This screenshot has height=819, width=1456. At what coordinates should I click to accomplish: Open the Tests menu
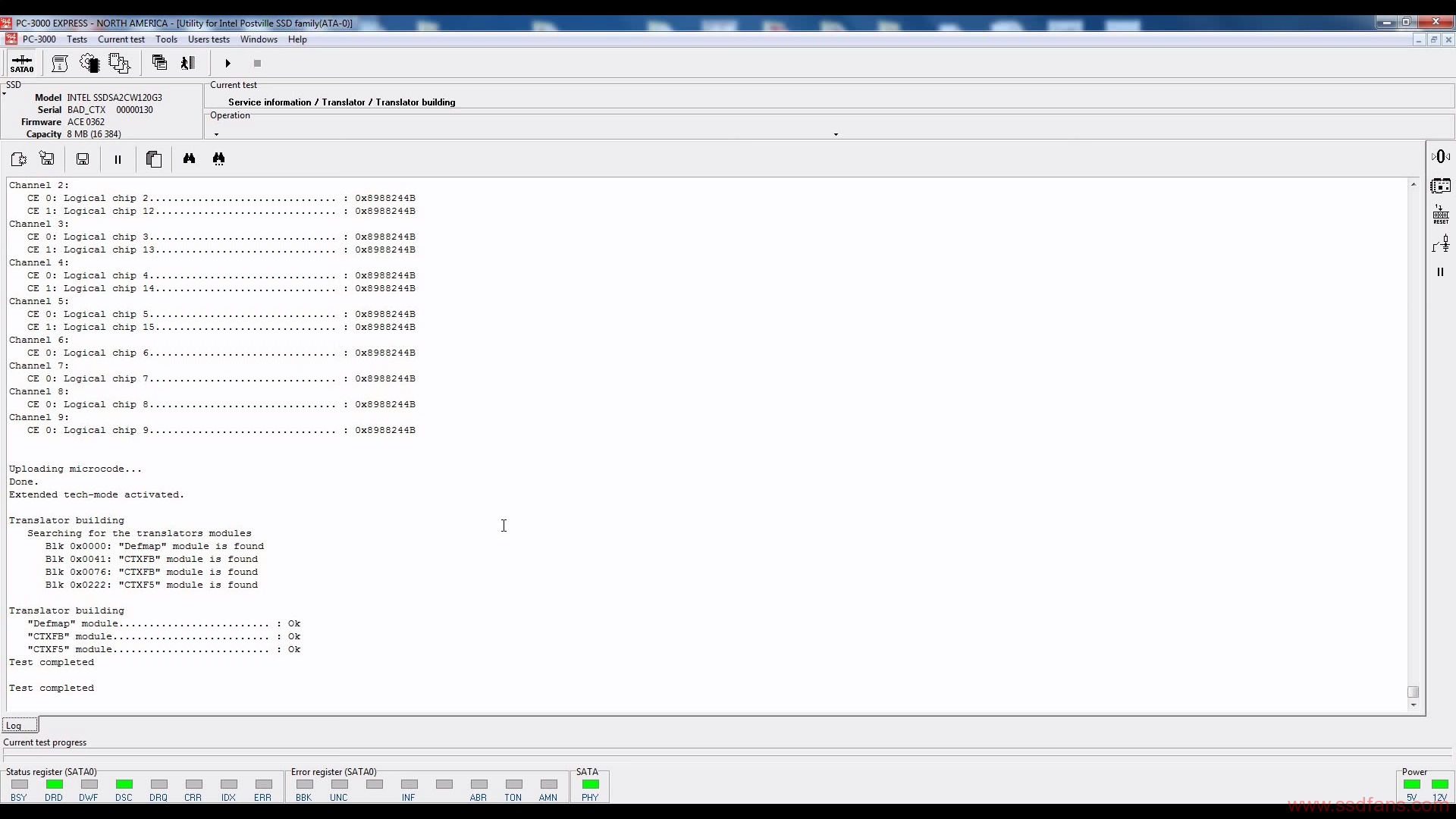click(x=77, y=39)
